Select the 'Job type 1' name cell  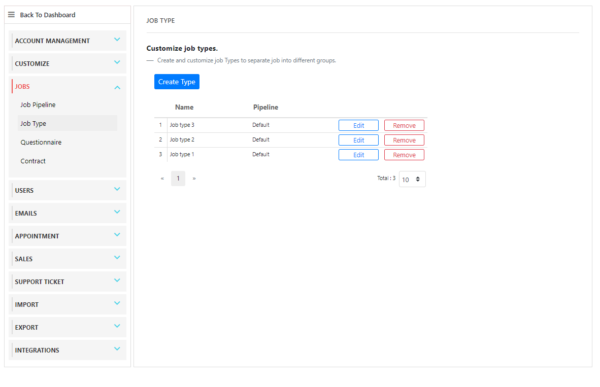tap(182, 154)
